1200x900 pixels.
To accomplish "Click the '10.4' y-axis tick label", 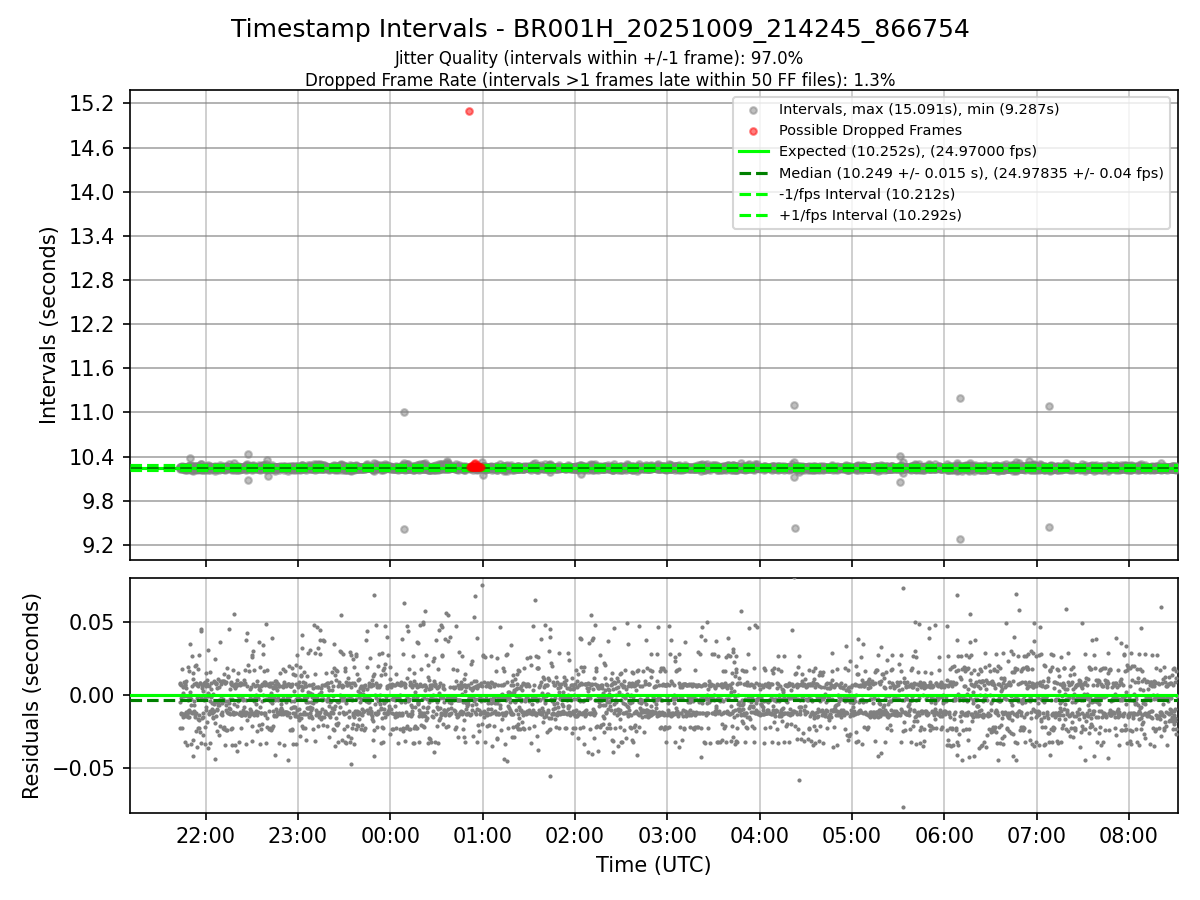I will click(x=94, y=457).
